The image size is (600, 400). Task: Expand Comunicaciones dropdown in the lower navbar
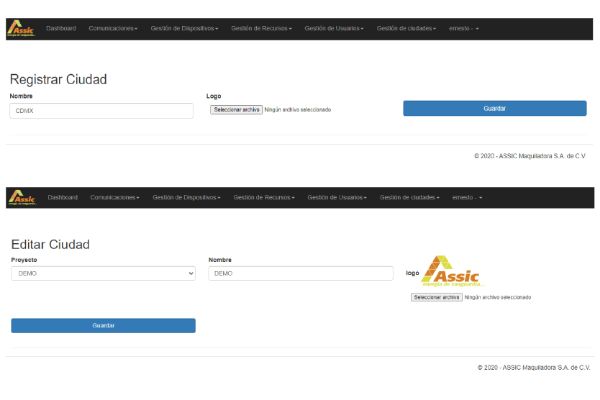coord(114,197)
